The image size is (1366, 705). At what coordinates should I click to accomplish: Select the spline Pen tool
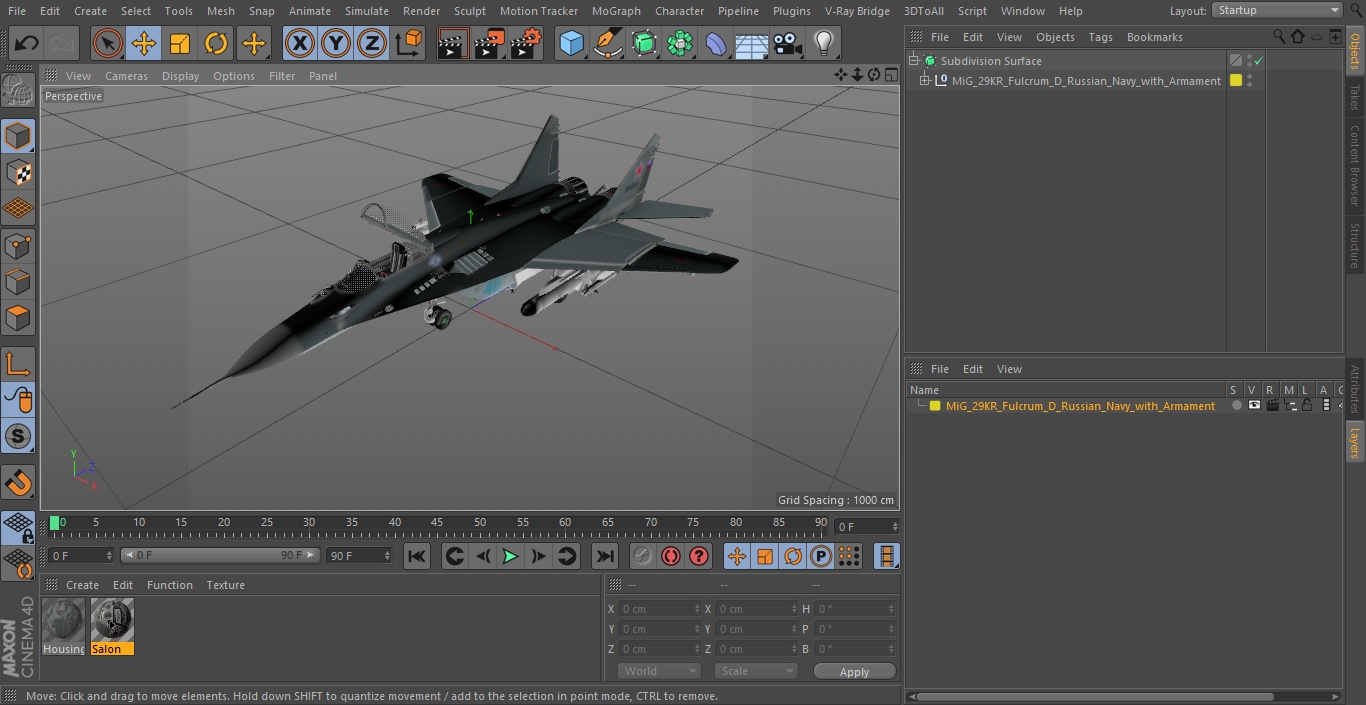[608, 43]
